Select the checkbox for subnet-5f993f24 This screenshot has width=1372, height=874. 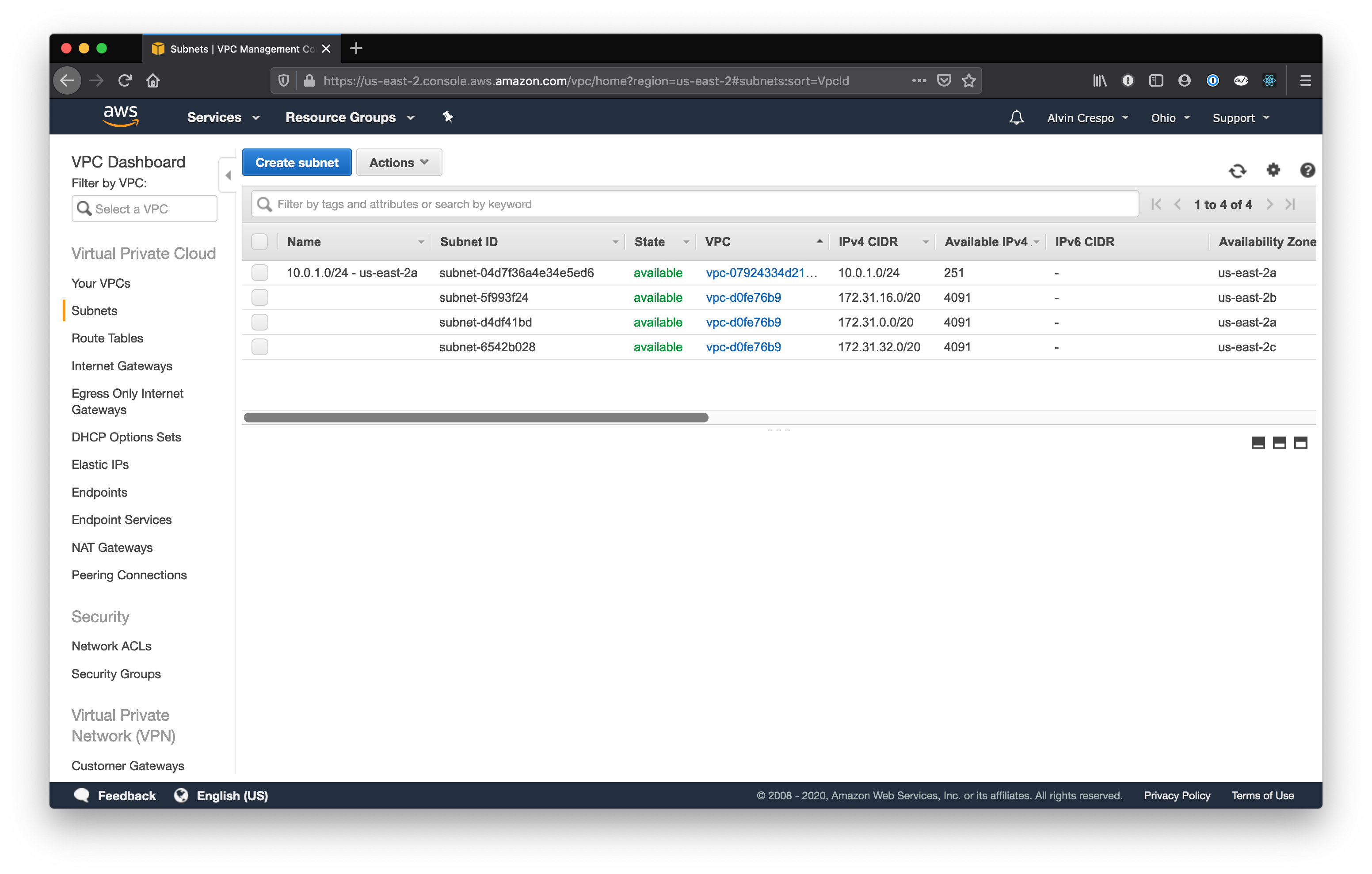259,297
